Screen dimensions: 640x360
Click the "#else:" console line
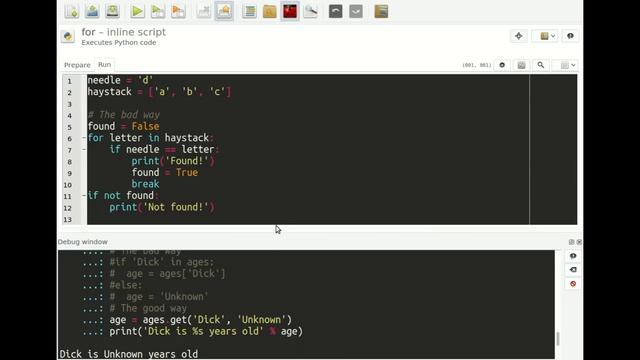pos(126,285)
